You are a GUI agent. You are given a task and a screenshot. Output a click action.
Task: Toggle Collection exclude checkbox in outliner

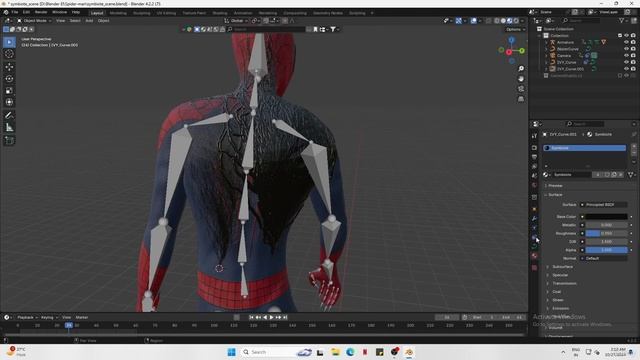[620, 36]
